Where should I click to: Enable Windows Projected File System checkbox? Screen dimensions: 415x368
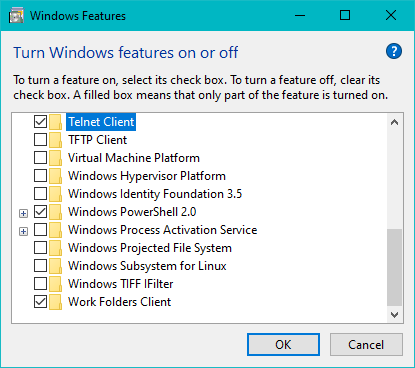click(x=40, y=248)
